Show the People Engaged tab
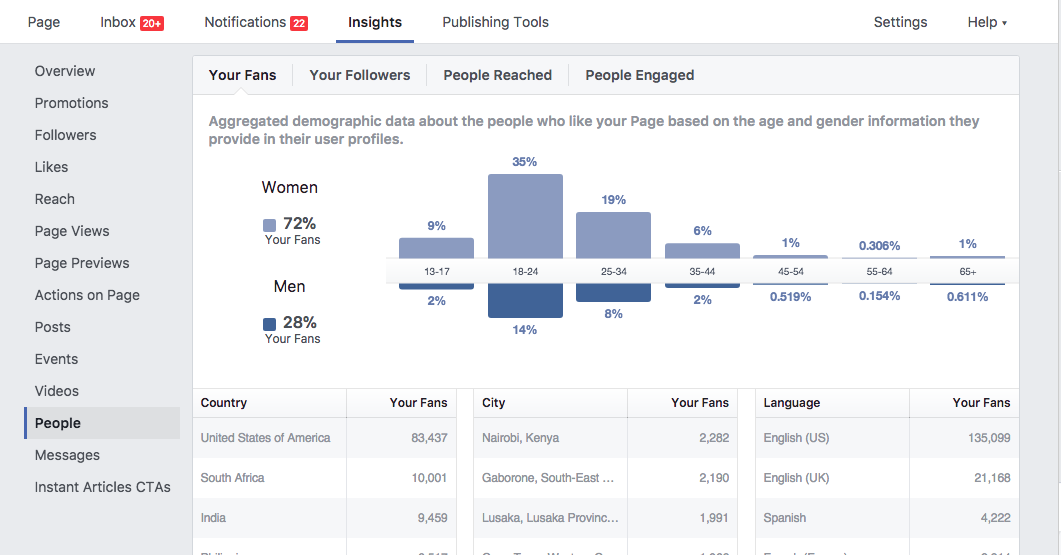The height and width of the screenshot is (555, 1061). click(639, 75)
